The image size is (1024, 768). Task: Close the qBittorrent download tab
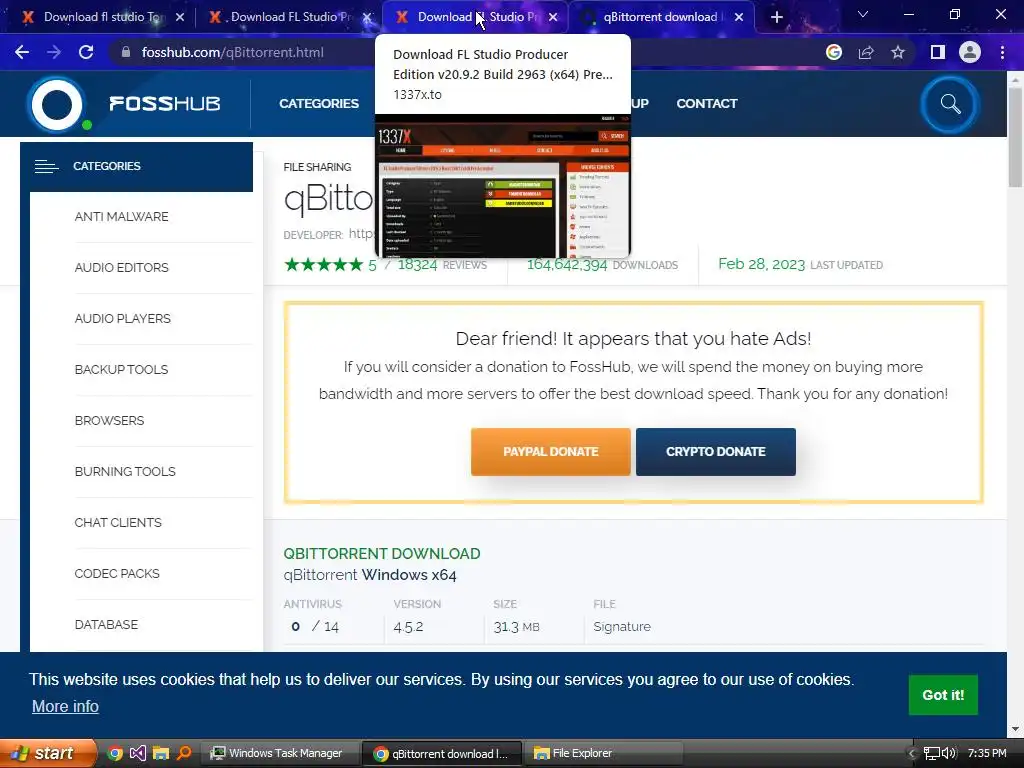(739, 17)
